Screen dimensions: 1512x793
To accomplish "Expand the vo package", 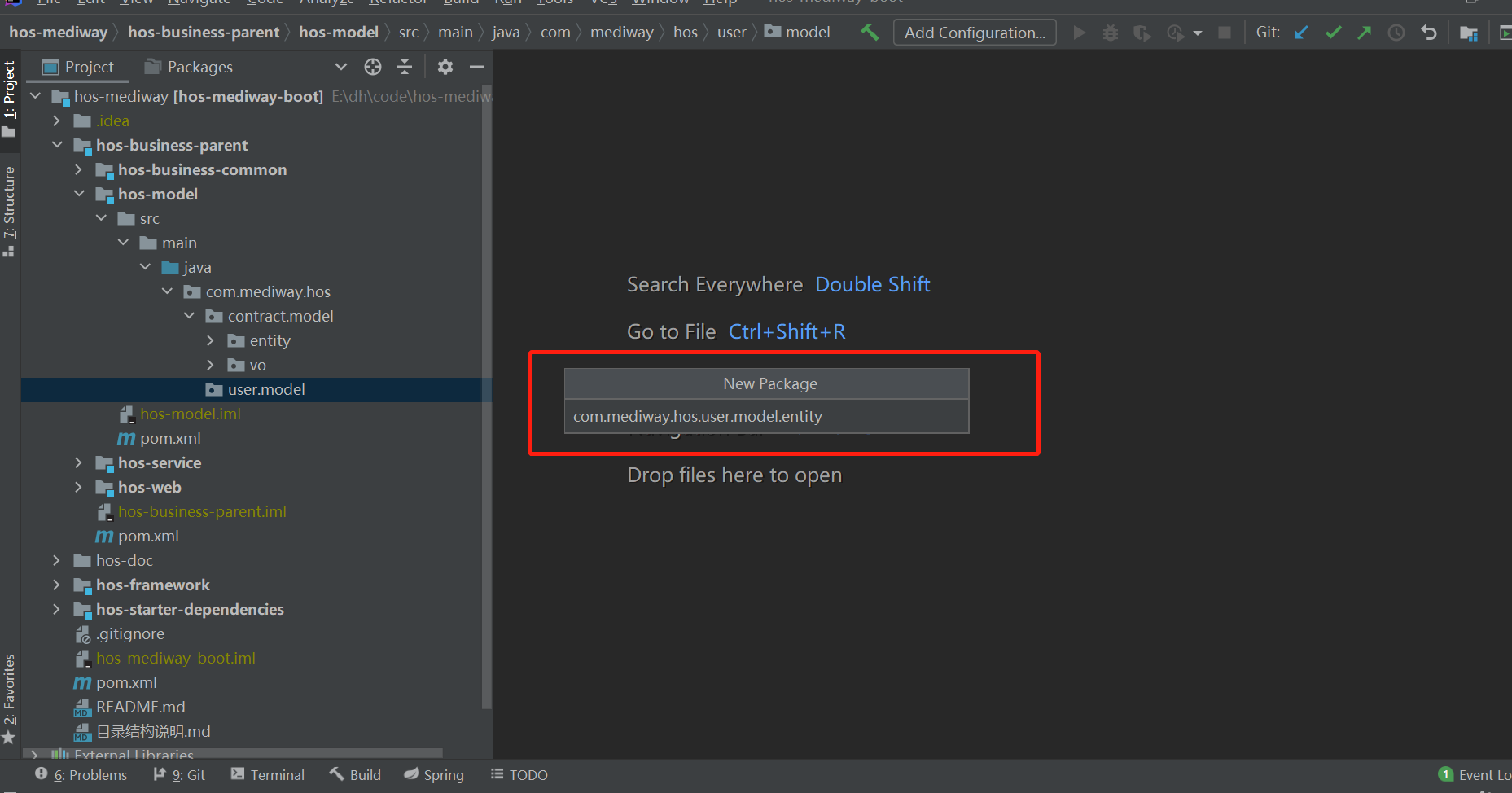I will click(210, 365).
